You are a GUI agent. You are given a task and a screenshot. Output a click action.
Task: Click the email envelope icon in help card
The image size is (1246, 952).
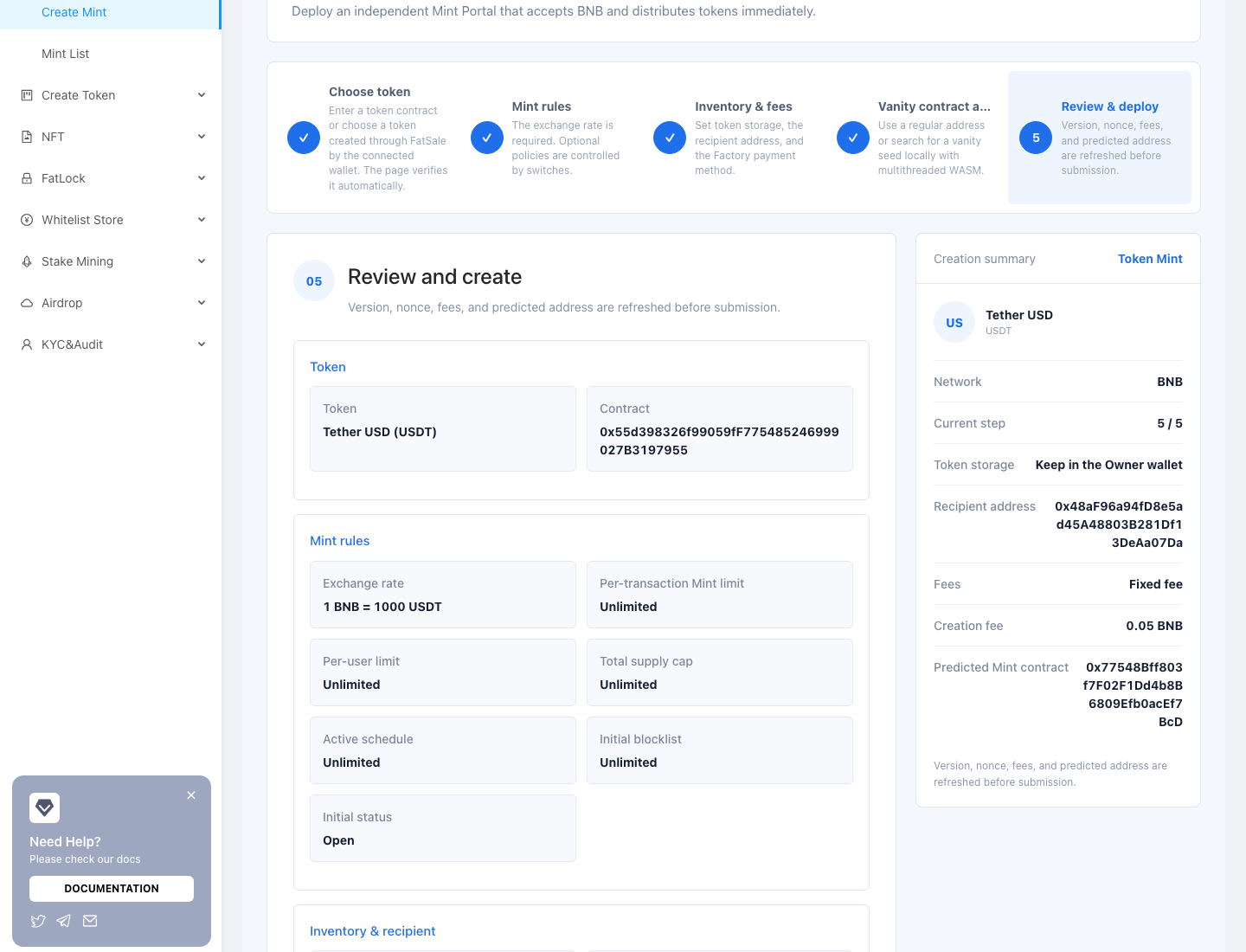click(90, 921)
